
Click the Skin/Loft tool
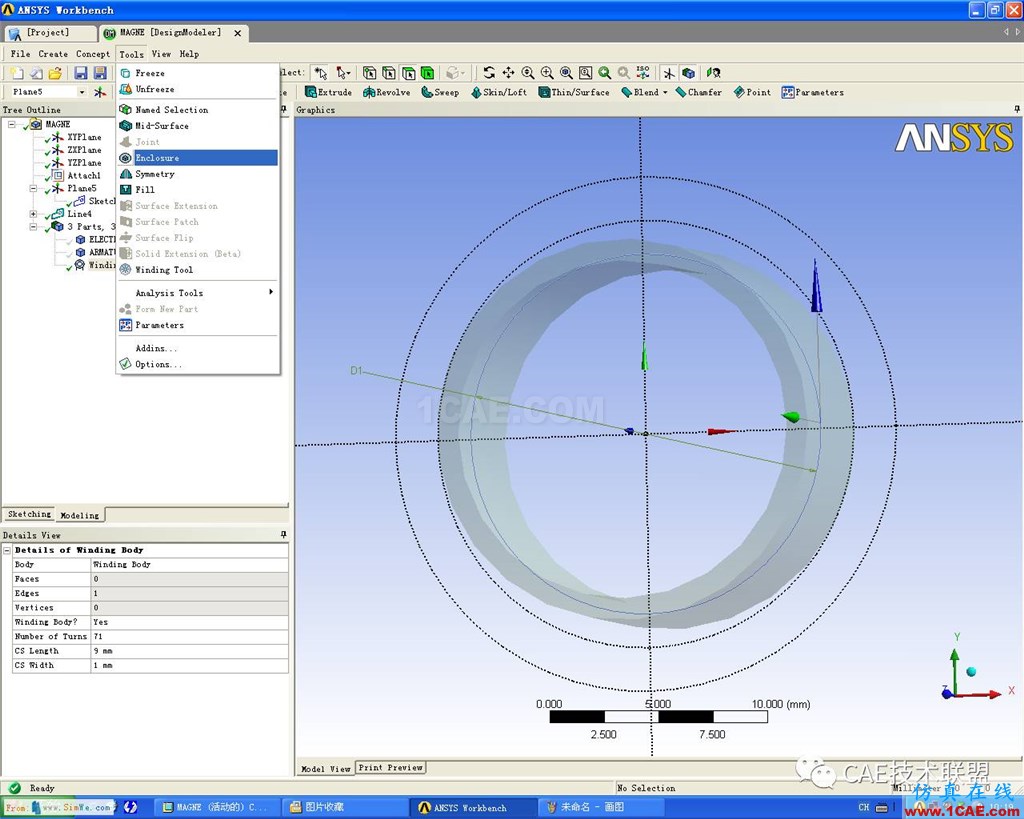tap(498, 92)
